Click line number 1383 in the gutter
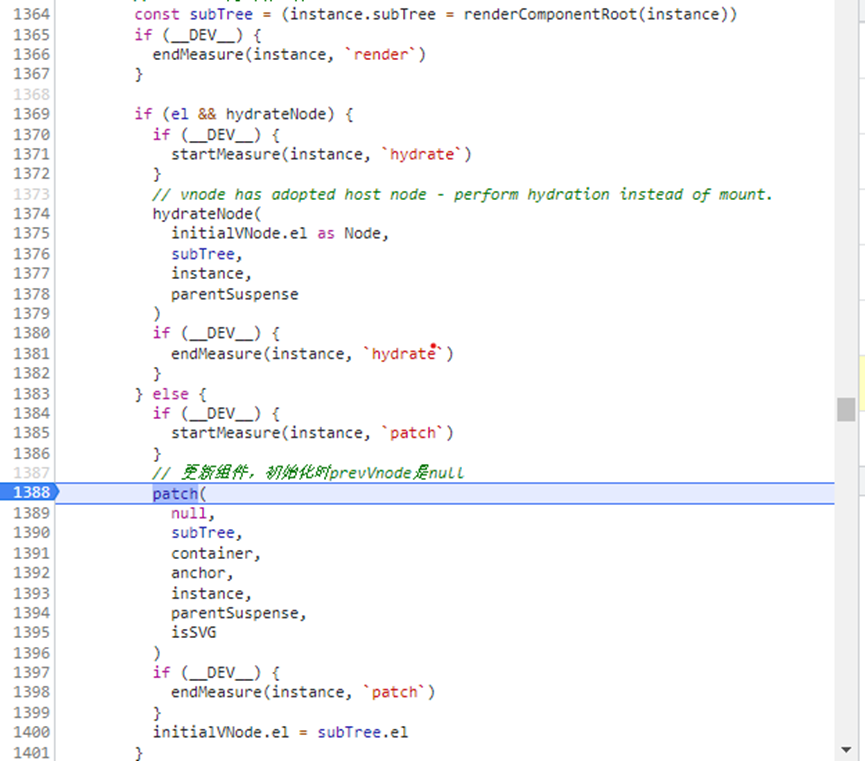Viewport: 865px width, 761px height. coord(31,393)
